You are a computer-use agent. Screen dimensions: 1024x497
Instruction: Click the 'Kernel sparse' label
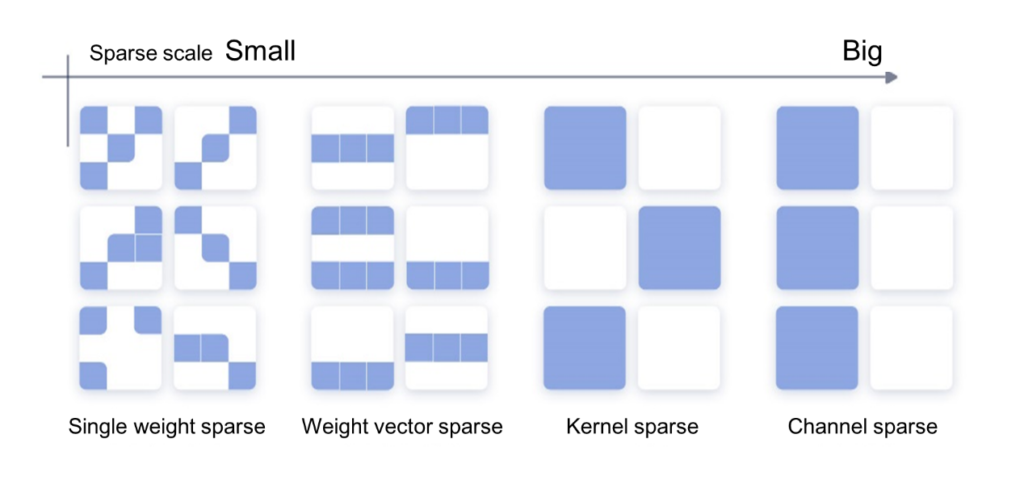632,427
